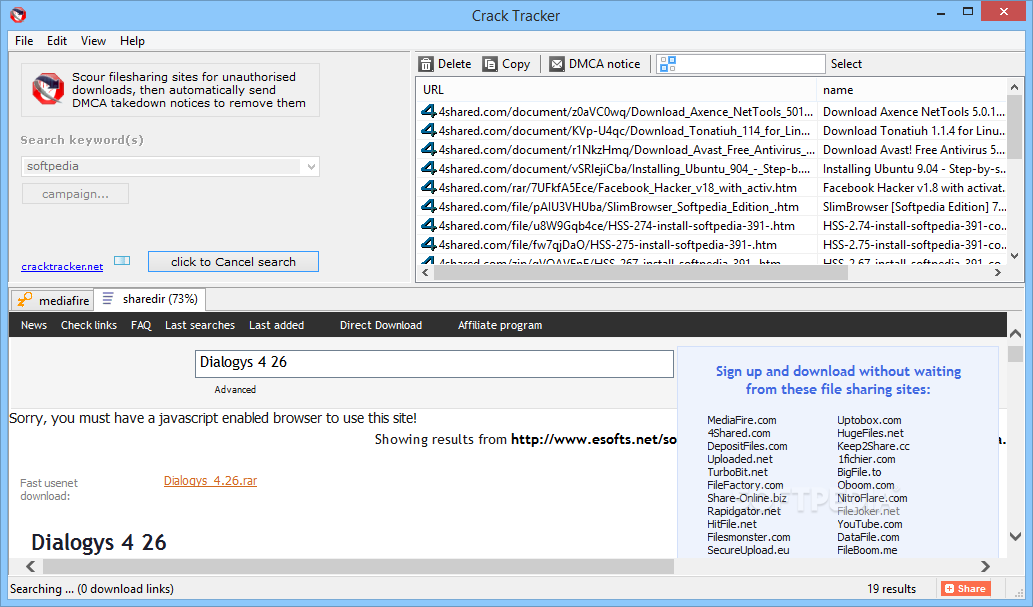Select 'SlimBrowser [Softpedia Edition]' name cell

pyautogui.click(x=913, y=206)
